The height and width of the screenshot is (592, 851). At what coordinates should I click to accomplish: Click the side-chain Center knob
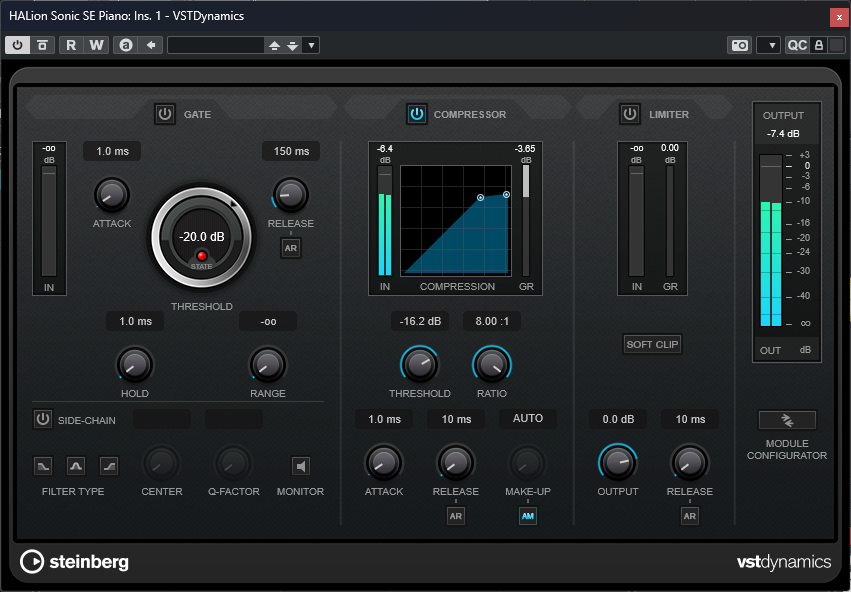pos(161,463)
